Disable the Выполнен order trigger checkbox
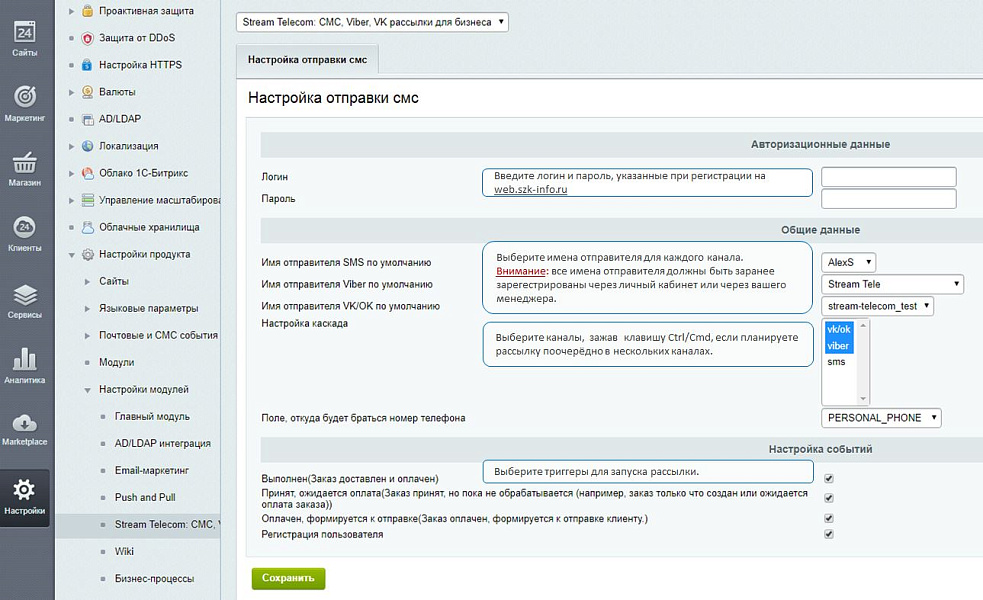 [827, 479]
